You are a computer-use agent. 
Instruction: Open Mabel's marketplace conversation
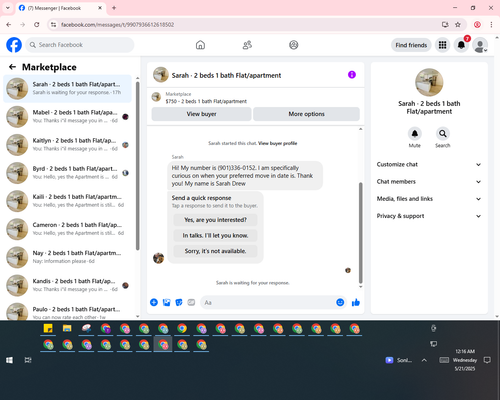[67, 117]
